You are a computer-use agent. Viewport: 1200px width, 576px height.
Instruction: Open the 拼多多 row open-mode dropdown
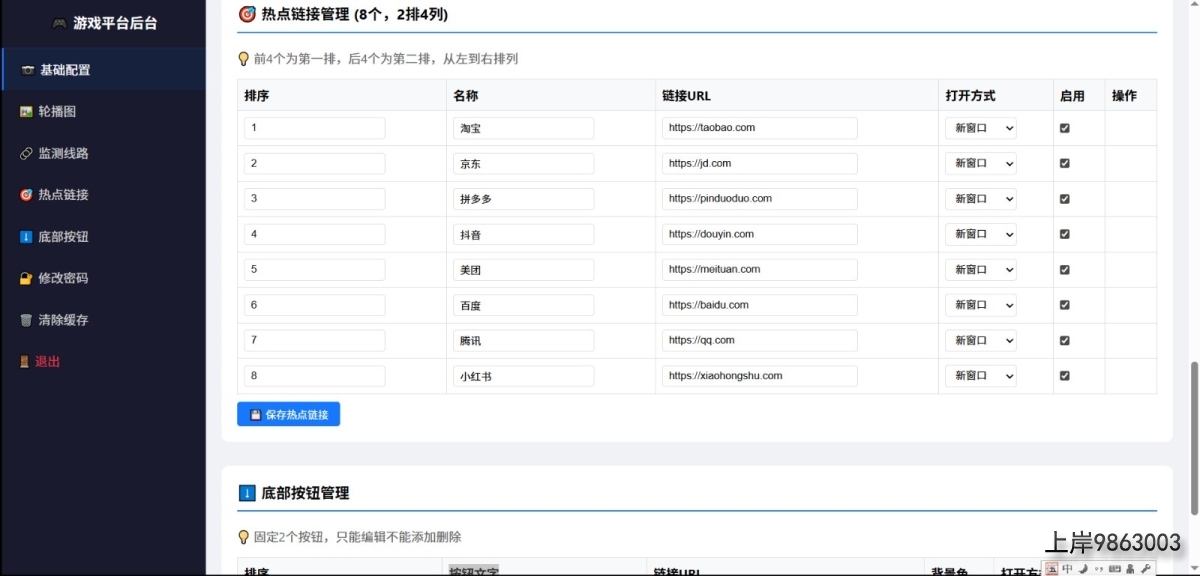[x=981, y=199]
